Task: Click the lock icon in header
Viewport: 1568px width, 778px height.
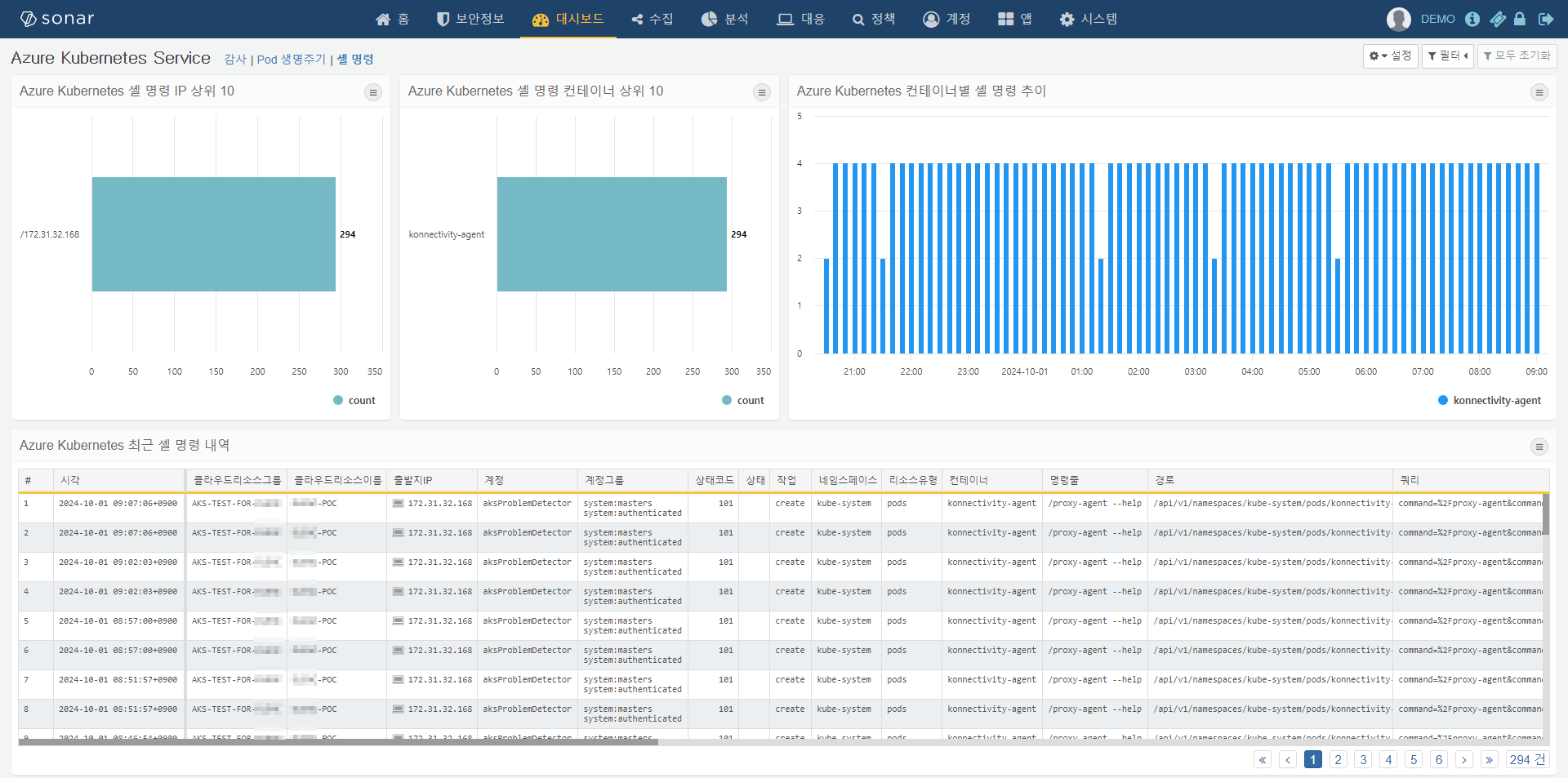Action: pyautogui.click(x=1520, y=19)
